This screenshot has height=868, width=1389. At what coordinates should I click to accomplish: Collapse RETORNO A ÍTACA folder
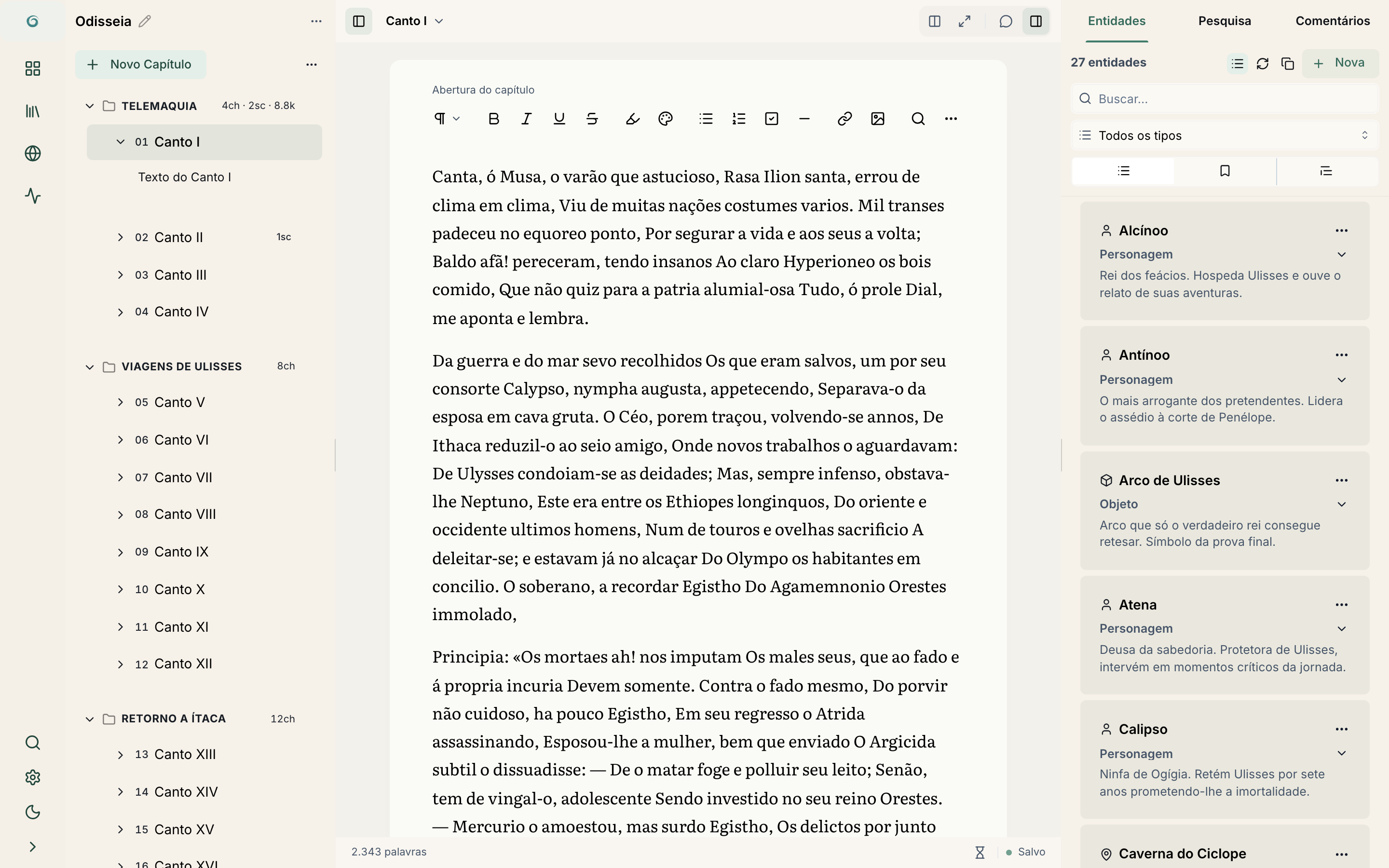tap(90, 719)
